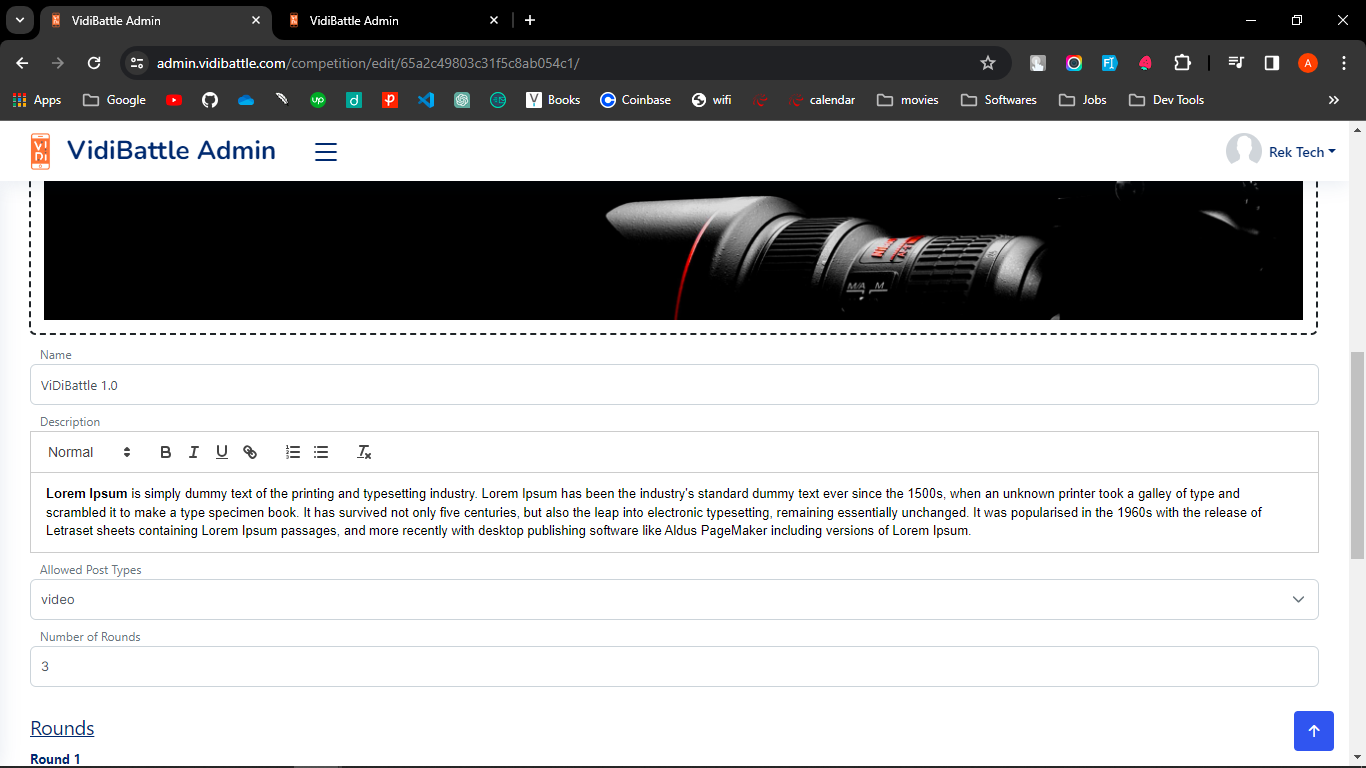Open the Normal heading style dropdown

point(90,452)
